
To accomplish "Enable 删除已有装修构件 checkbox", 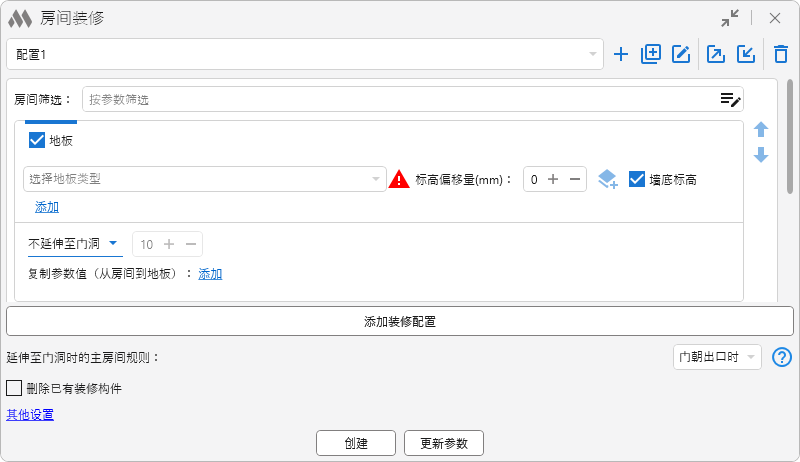I will (x=14, y=388).
